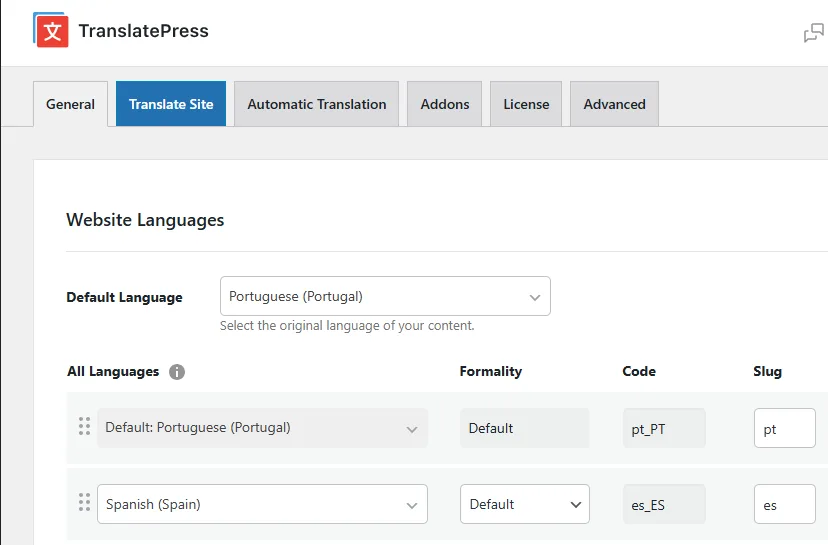Switch to the General tab
The height and width of the screenshot is (545, 828).
click(70, 104)
